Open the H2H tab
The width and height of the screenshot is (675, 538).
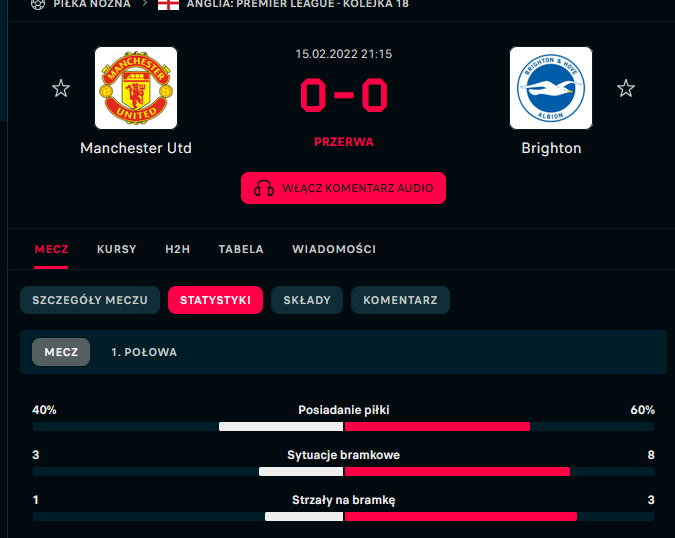[178, 249]
